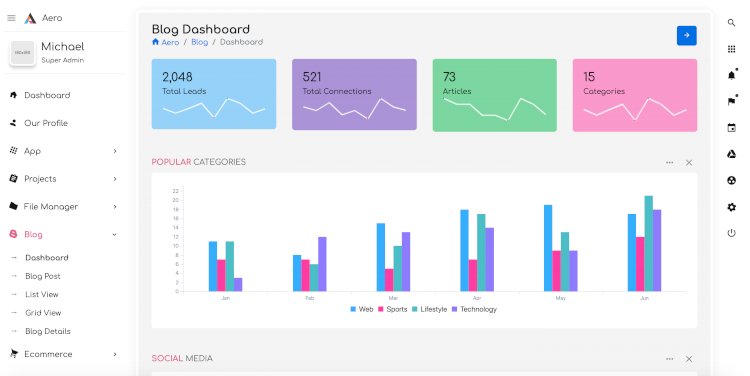Screen dimensions: 750x376
Task: Open Social Media more options dots
Action: [669, 359]
